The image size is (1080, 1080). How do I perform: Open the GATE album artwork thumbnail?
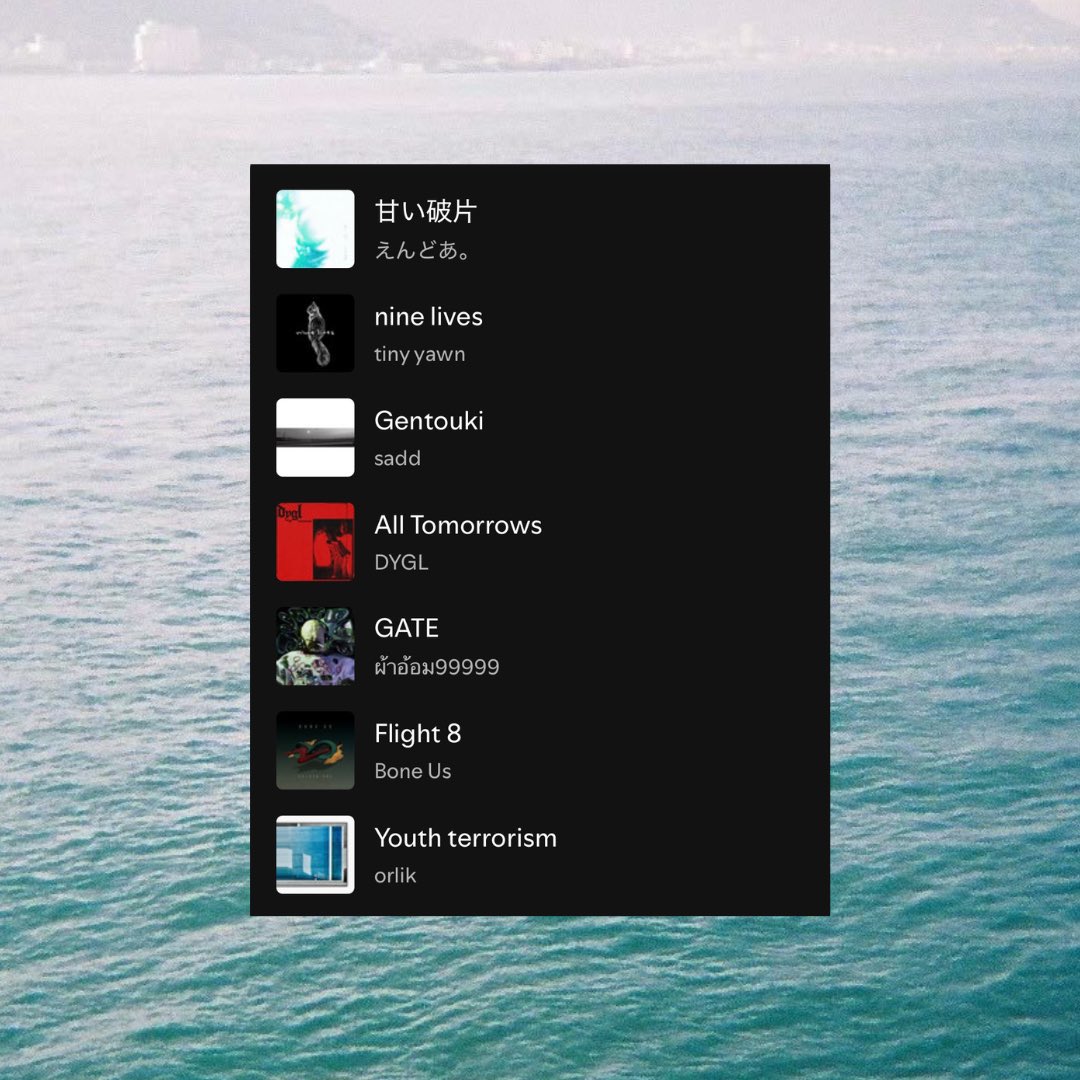pos(315,646)
